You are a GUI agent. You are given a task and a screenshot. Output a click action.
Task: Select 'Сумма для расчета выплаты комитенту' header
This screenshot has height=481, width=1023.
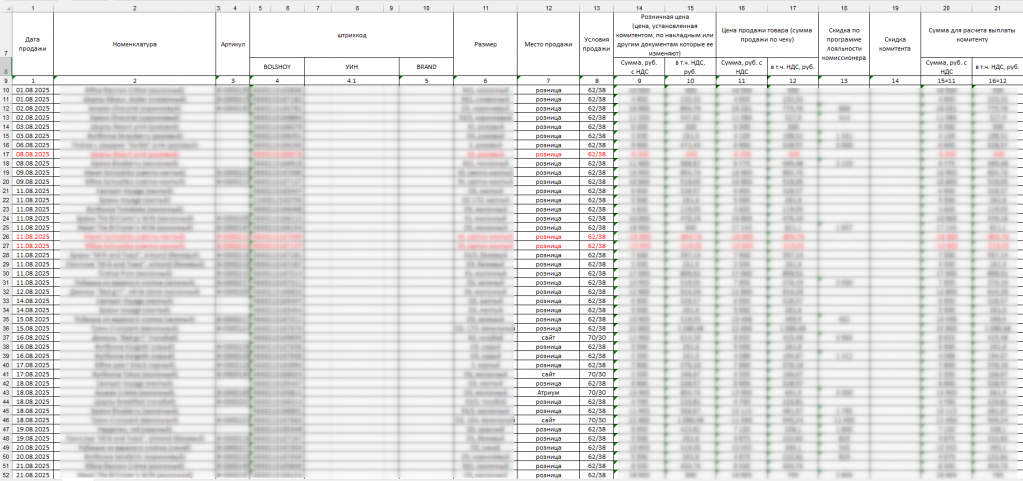tap(971, 35)
